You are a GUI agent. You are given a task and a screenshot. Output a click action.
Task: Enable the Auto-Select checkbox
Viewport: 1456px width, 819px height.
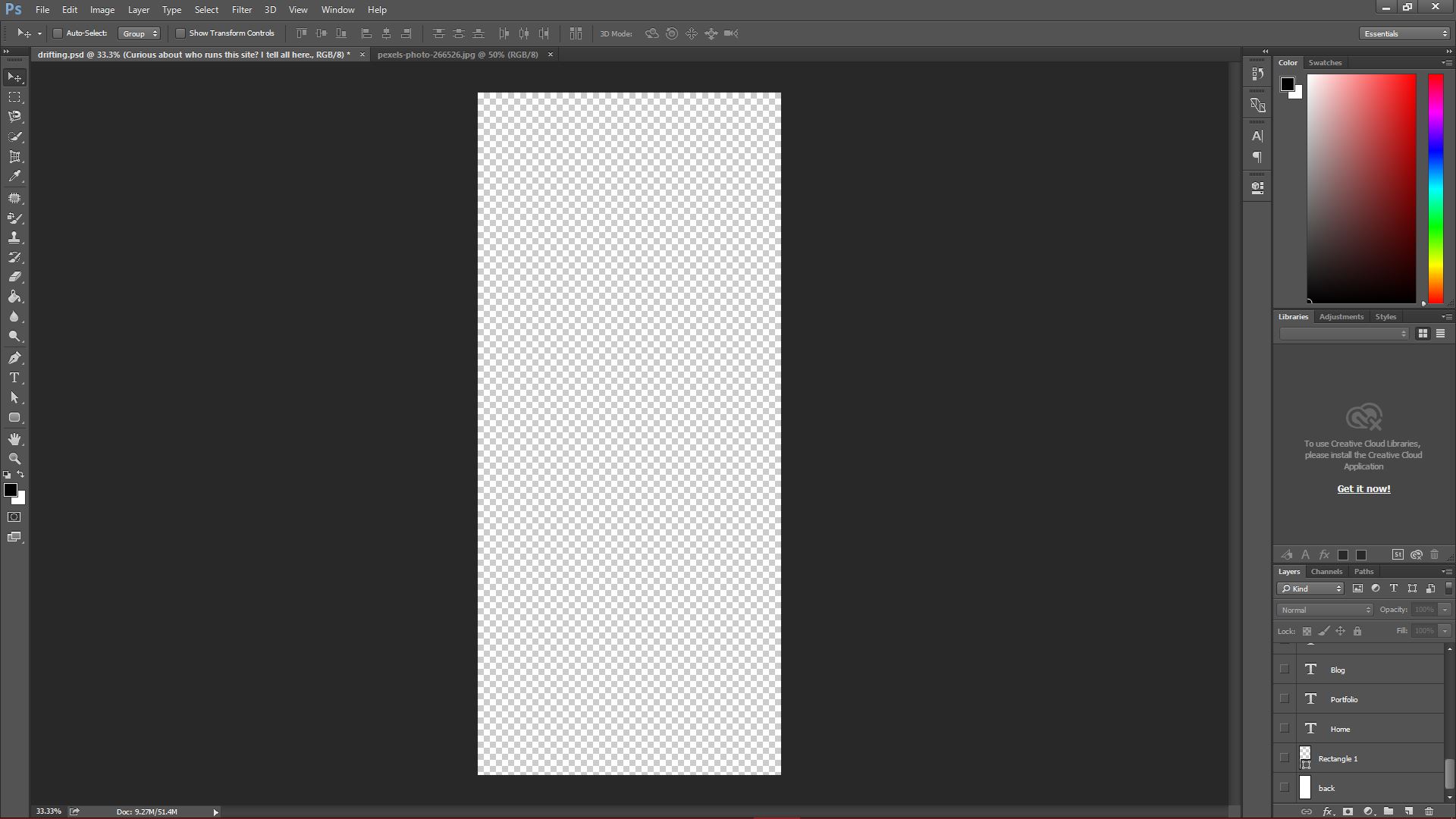[58, 33]
